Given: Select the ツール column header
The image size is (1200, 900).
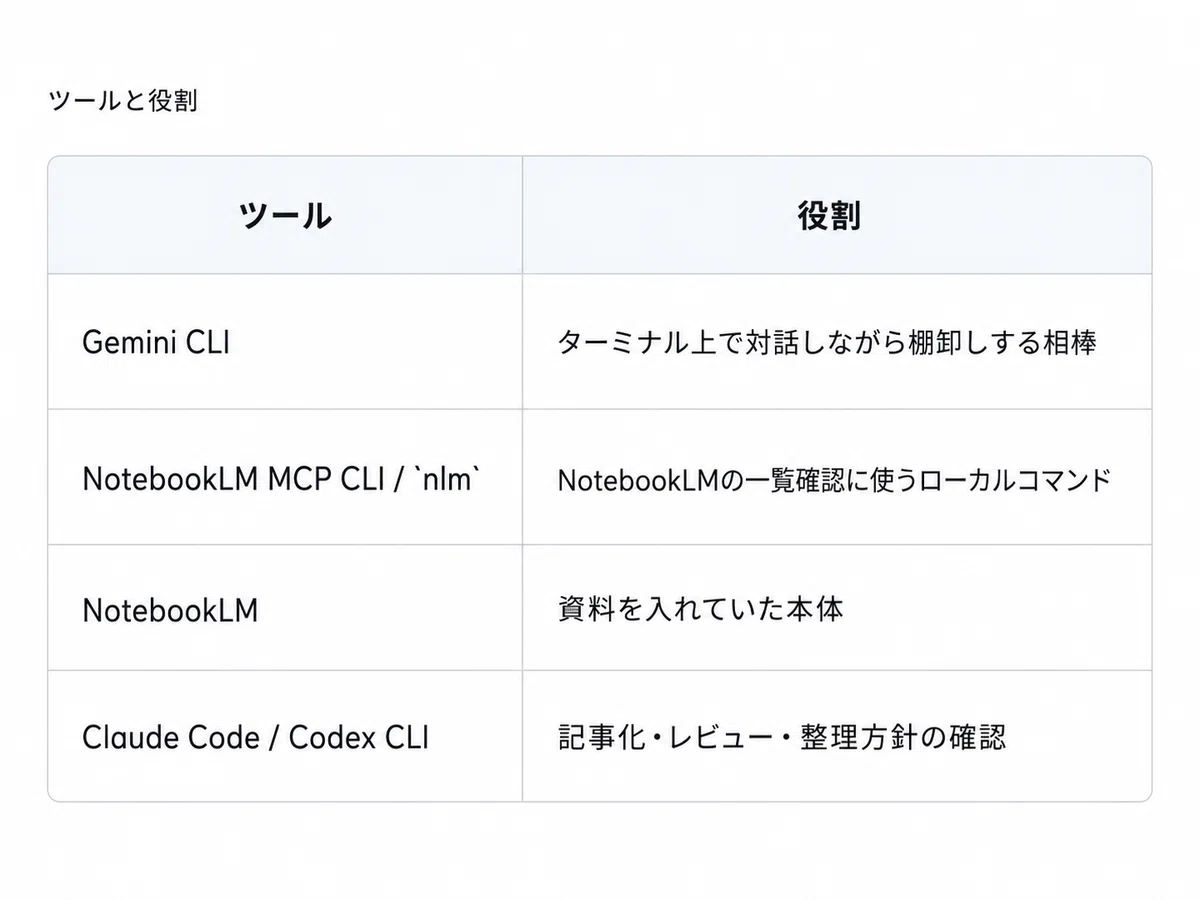Looking at the screenshot, I should [x=285, y=215].
